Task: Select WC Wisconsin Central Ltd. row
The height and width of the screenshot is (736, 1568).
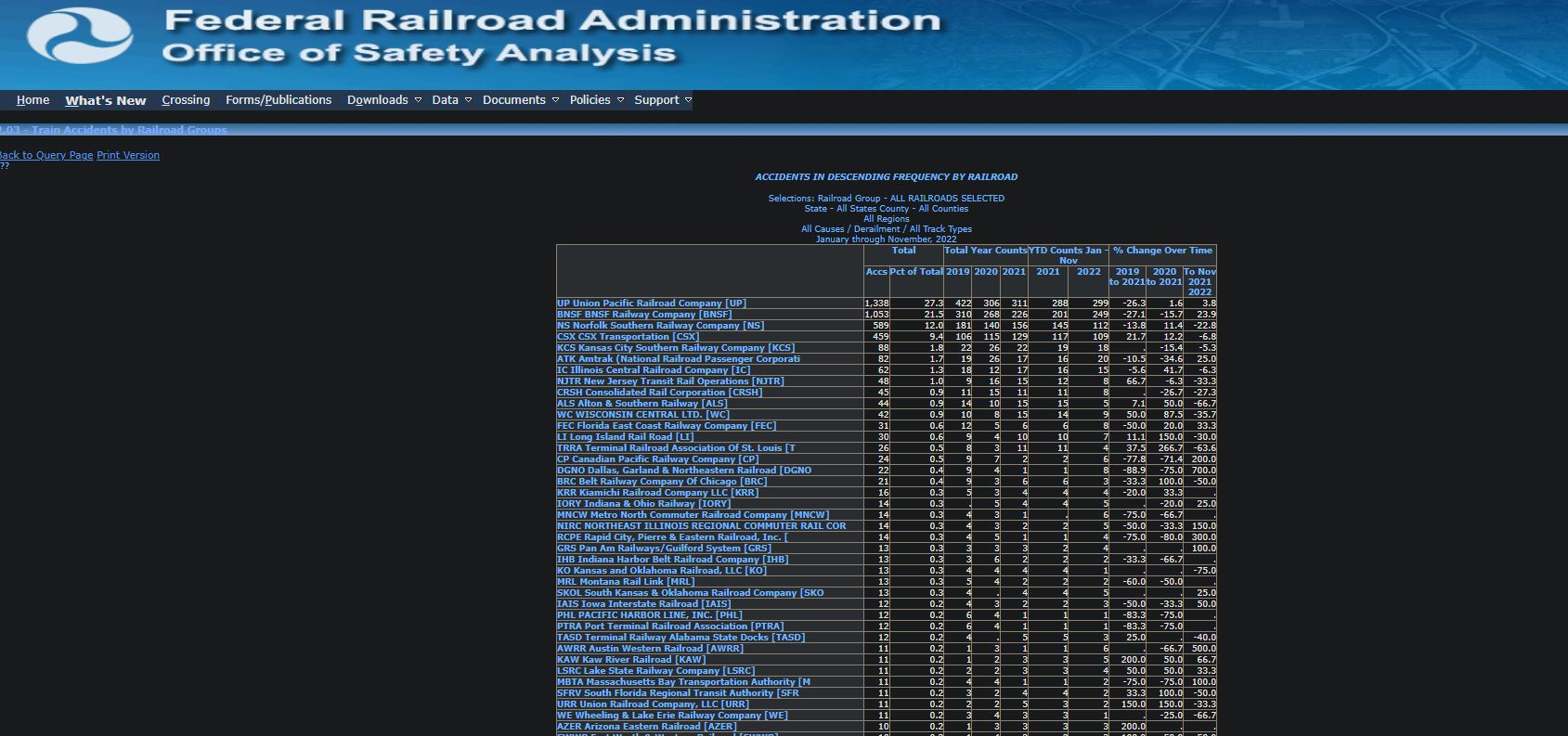Action: tap(643, 415)
